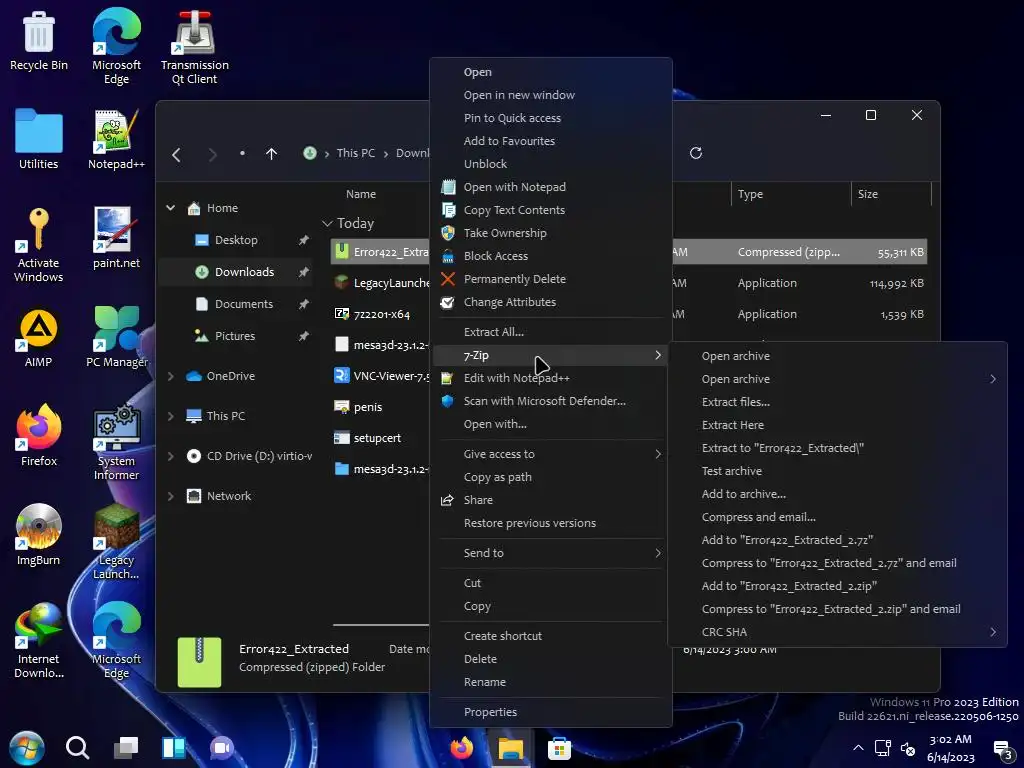Select Desktop in Quick access

235,240
